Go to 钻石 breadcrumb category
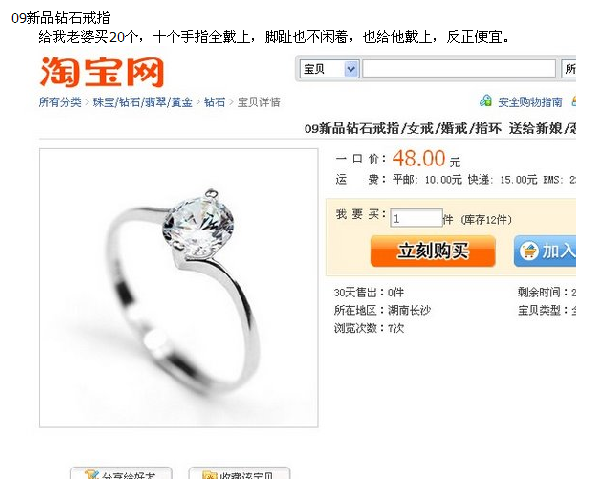The height and width of the screenshot is (486, 605). [215, 102]
